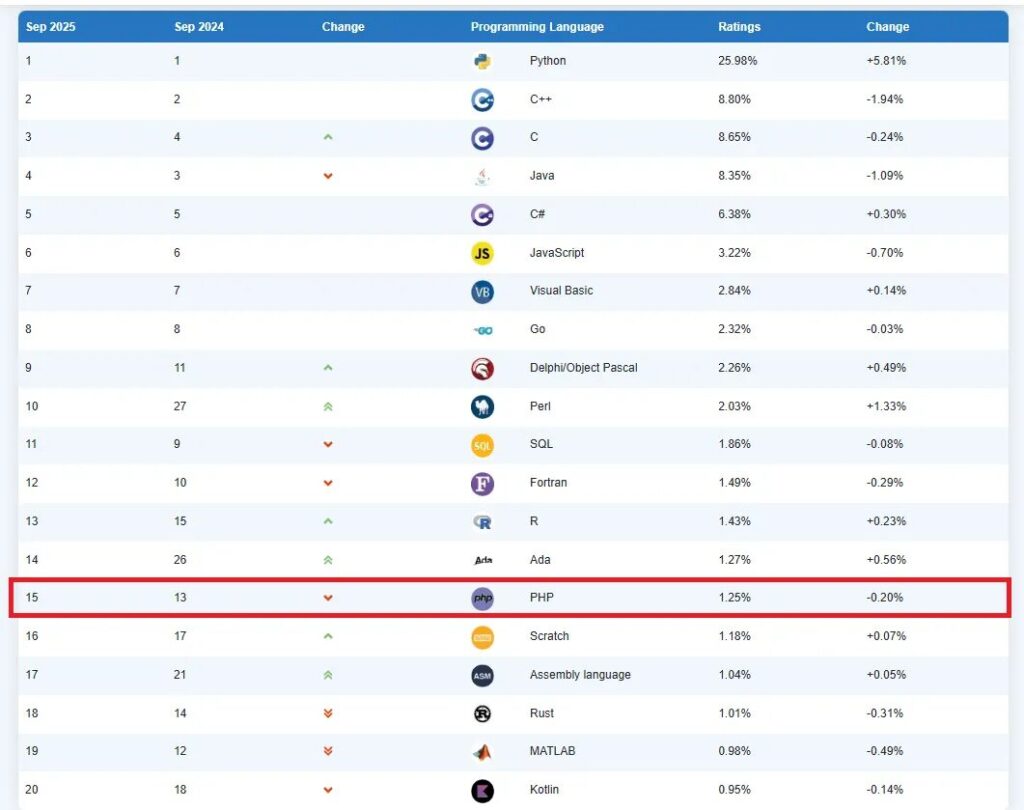Screen dimensions: 1024x810
Task: Click the MATLAB logo icon
Action: coord(482,751)
